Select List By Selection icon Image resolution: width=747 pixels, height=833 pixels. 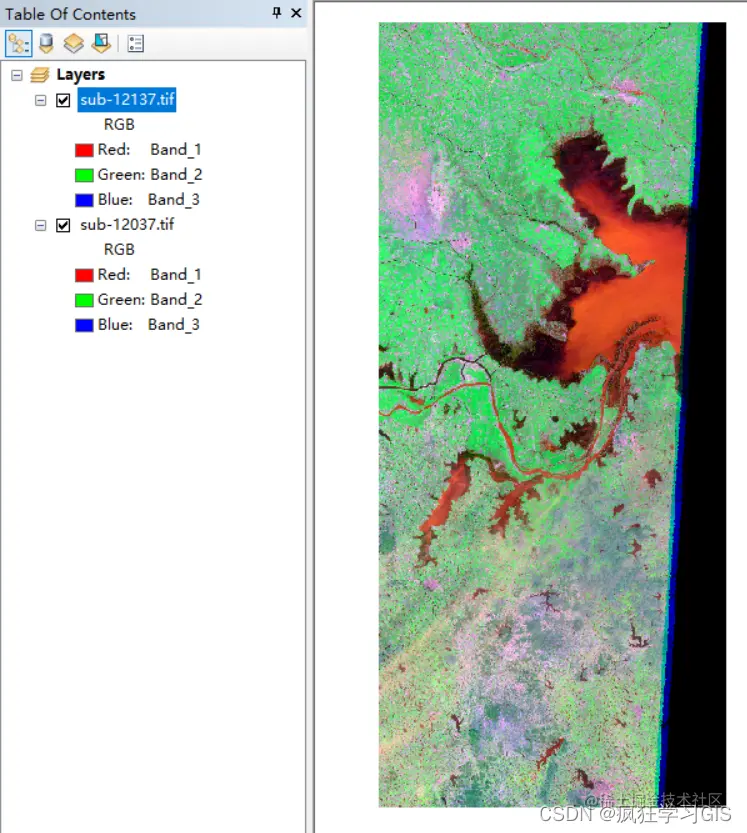[101, 44]
